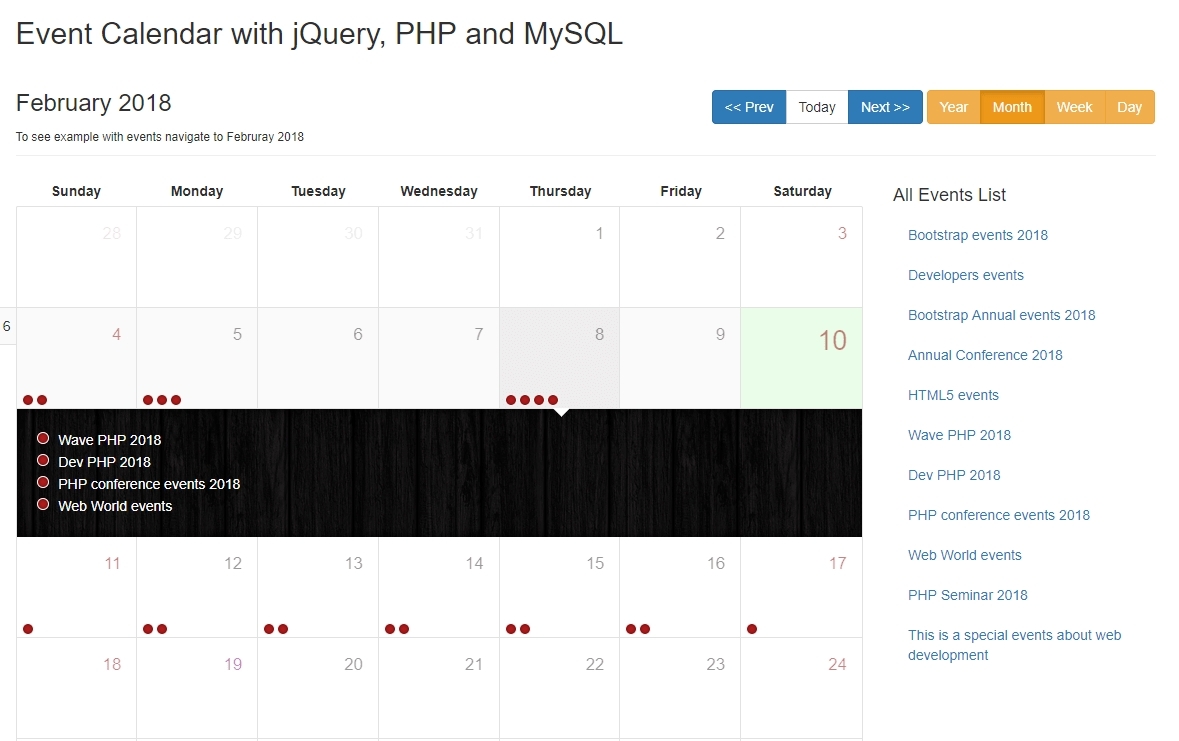The image size is (1179, 741).
Task: Click the week number 6 side tab
Action: (x=7, y=326)
